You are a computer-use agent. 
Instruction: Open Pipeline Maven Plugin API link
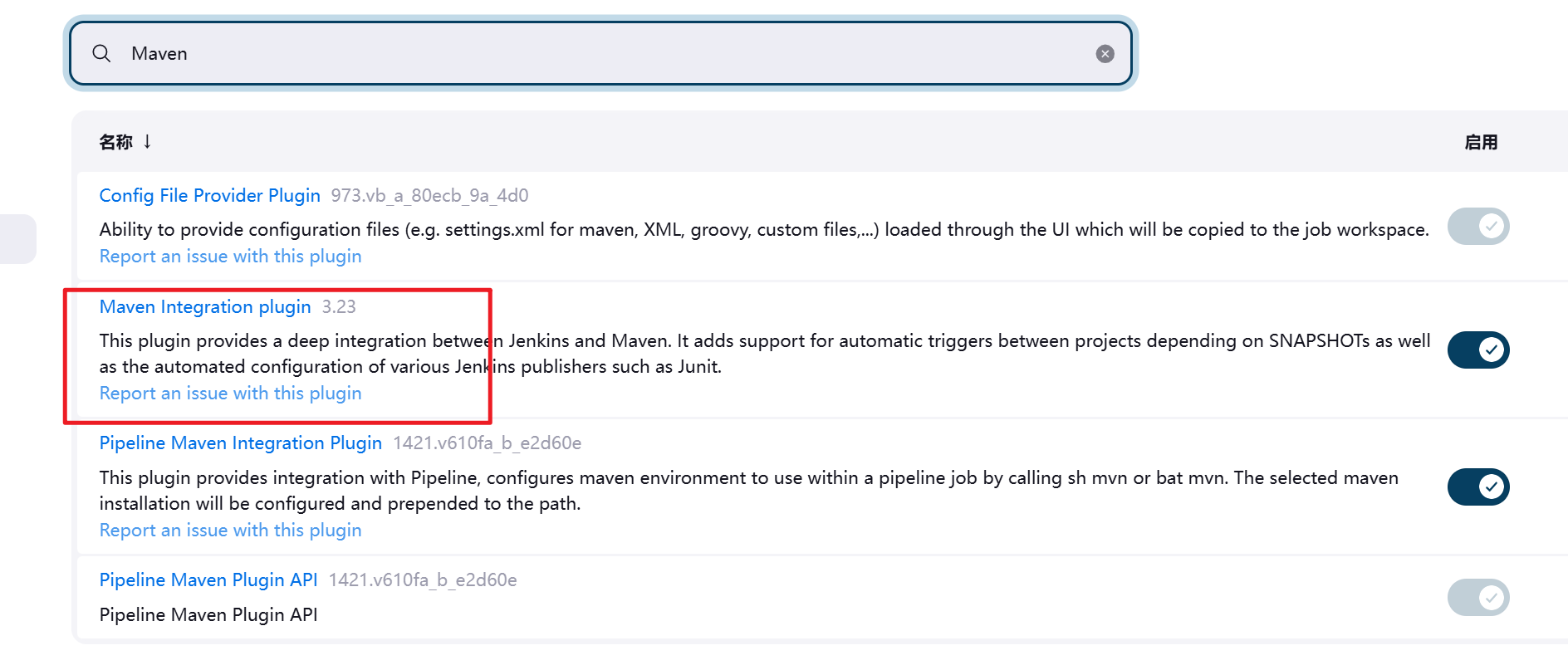208,580
